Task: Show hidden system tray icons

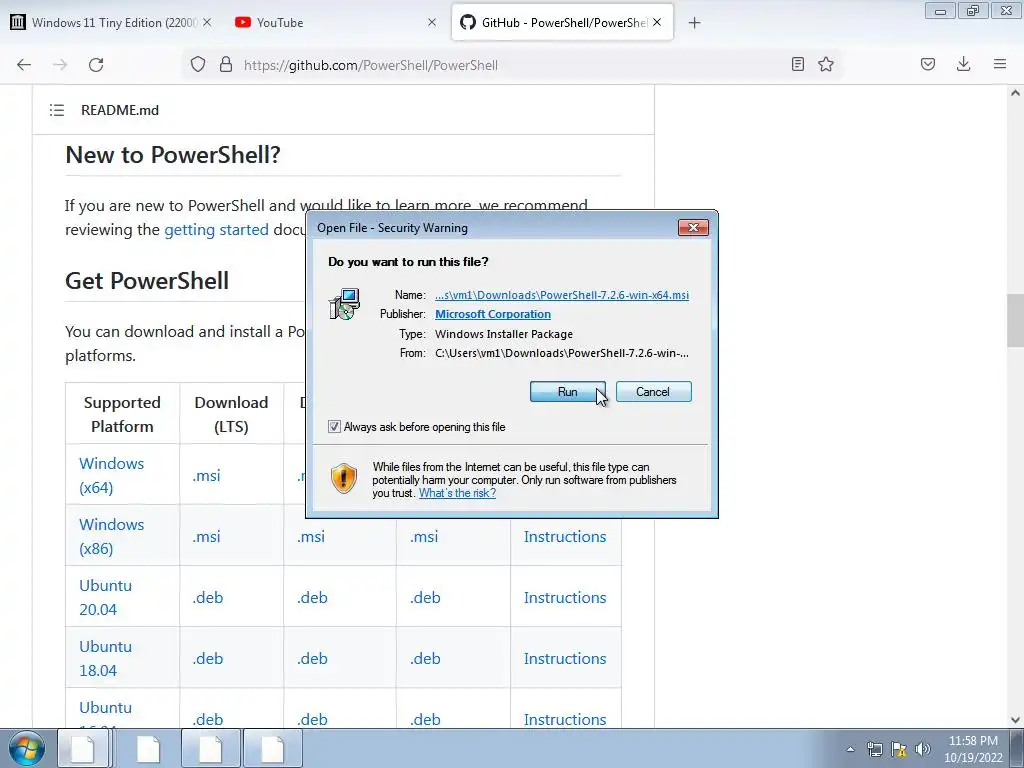Action: pos(850,749)
